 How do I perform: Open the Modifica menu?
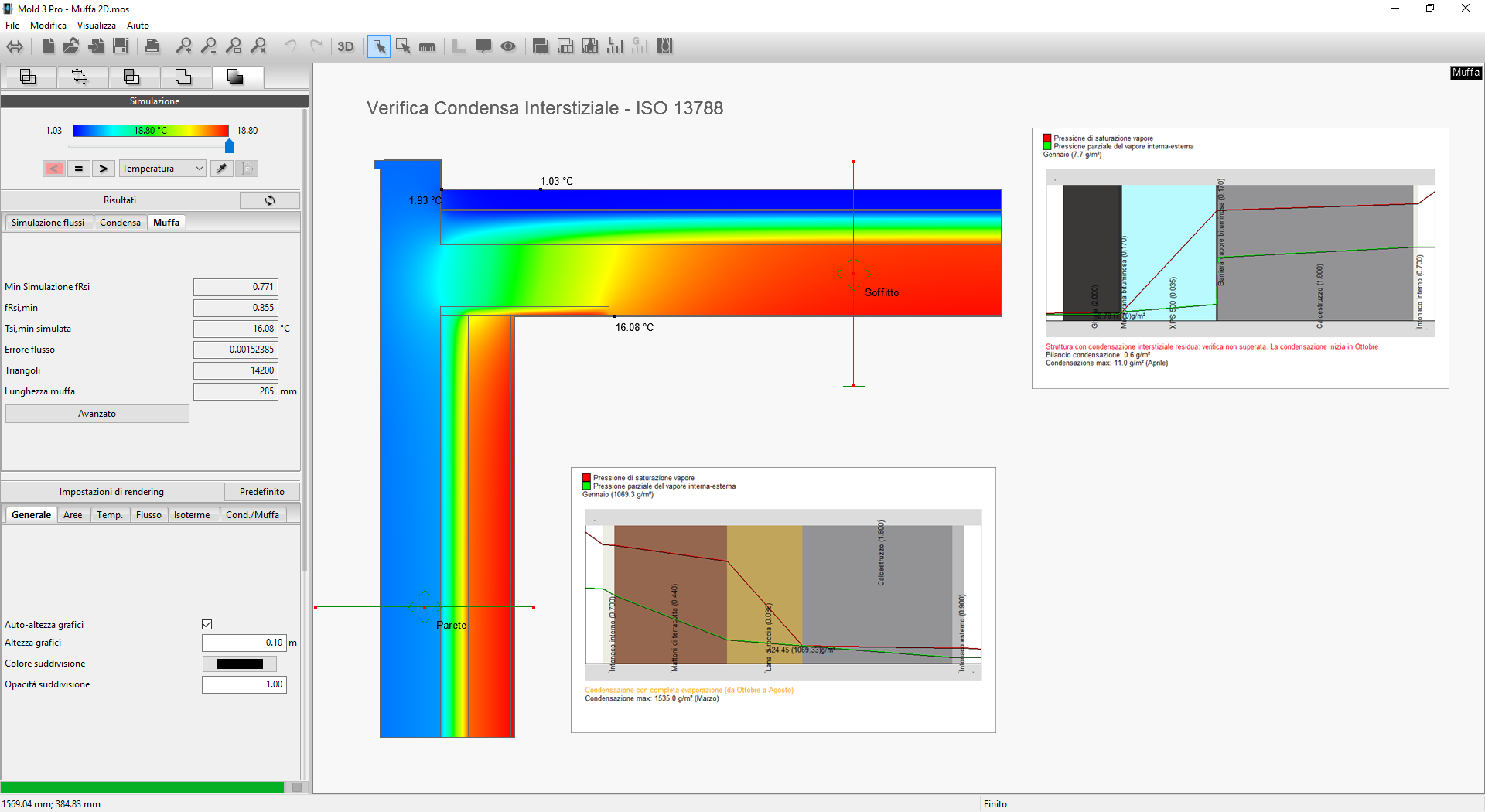point(48,26)
